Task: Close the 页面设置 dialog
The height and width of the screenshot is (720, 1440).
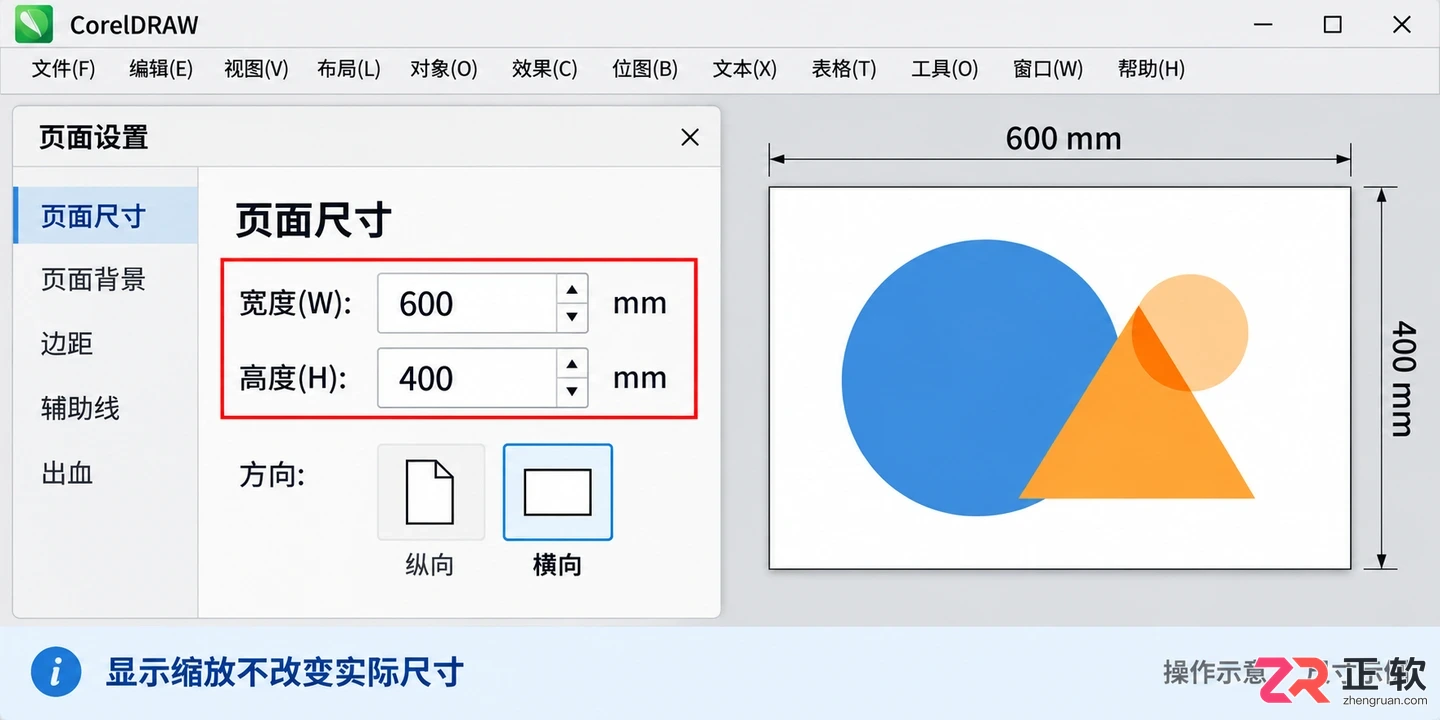Action: point(690,137)
